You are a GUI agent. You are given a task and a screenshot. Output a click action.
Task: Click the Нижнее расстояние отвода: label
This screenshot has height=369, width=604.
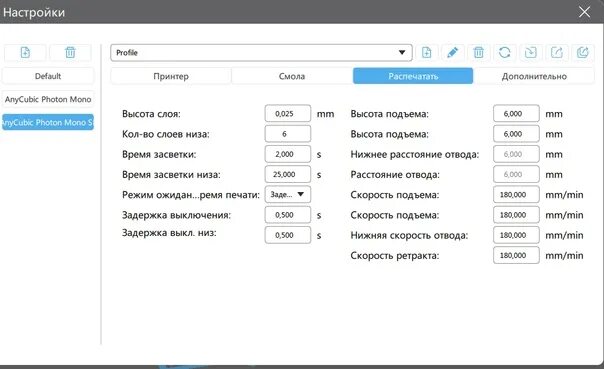pos(415,154)
